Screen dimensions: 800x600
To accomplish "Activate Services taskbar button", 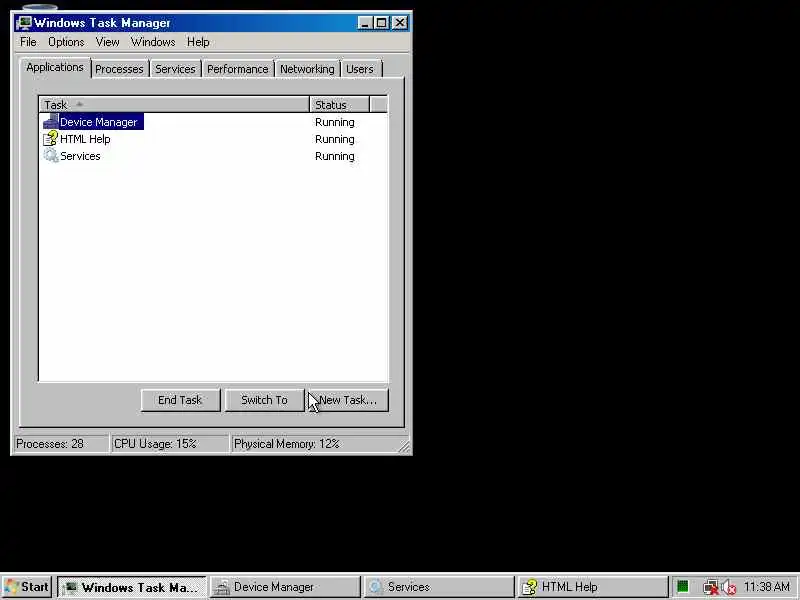I will pyautogui.click(x=440, y=587).
